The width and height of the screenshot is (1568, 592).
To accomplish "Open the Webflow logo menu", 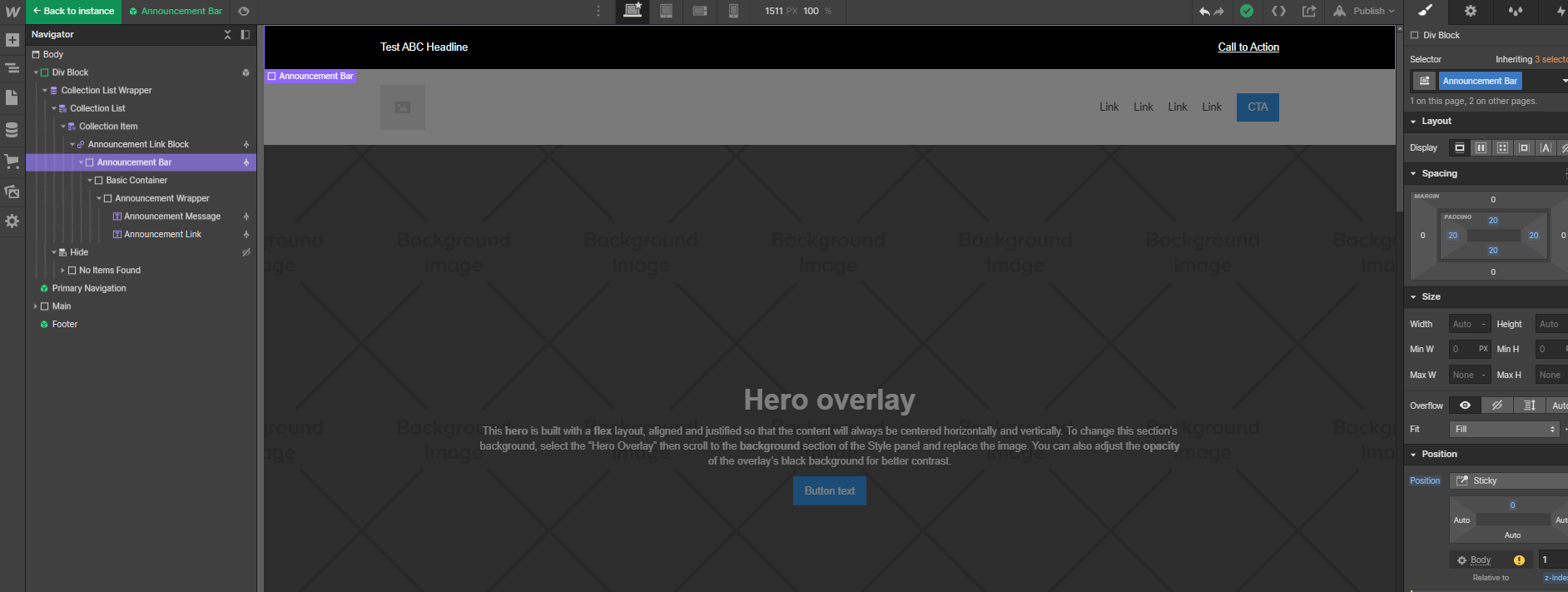I will click(12, 12).
